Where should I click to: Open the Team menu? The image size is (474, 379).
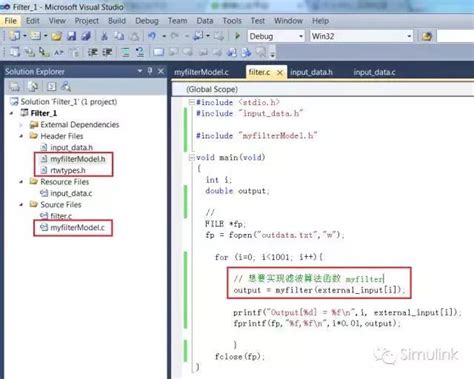[x=178, y=21]
